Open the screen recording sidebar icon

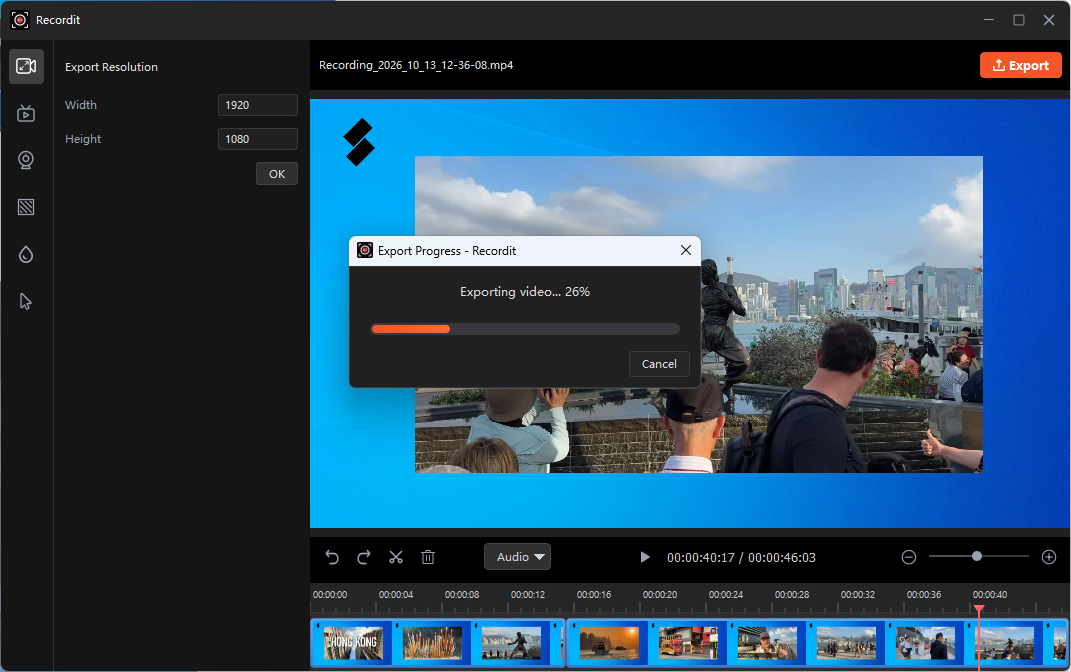(26, 113)
